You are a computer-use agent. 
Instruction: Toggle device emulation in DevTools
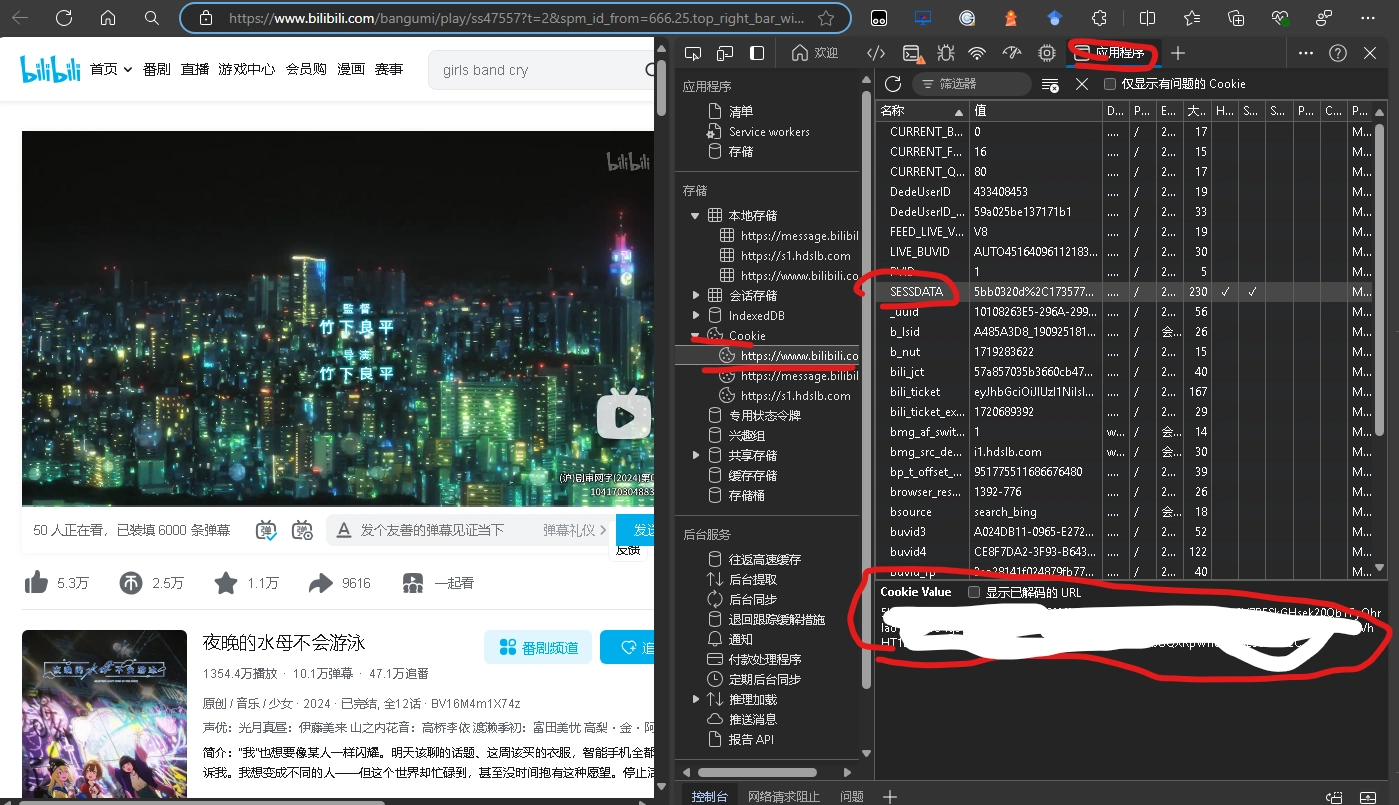(x=725, y=53)
